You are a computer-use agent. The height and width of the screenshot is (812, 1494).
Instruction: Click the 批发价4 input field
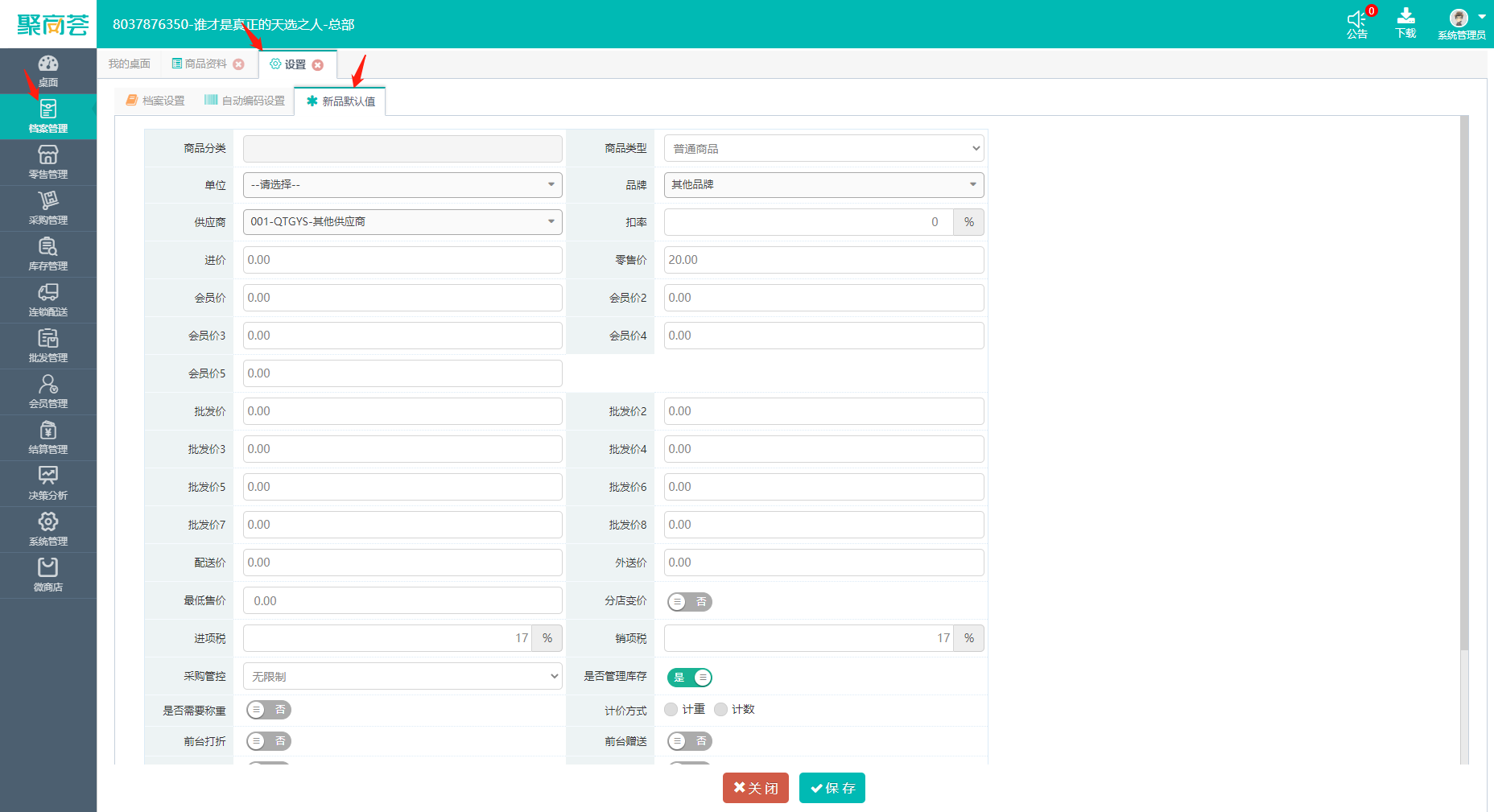coord(824,449)
